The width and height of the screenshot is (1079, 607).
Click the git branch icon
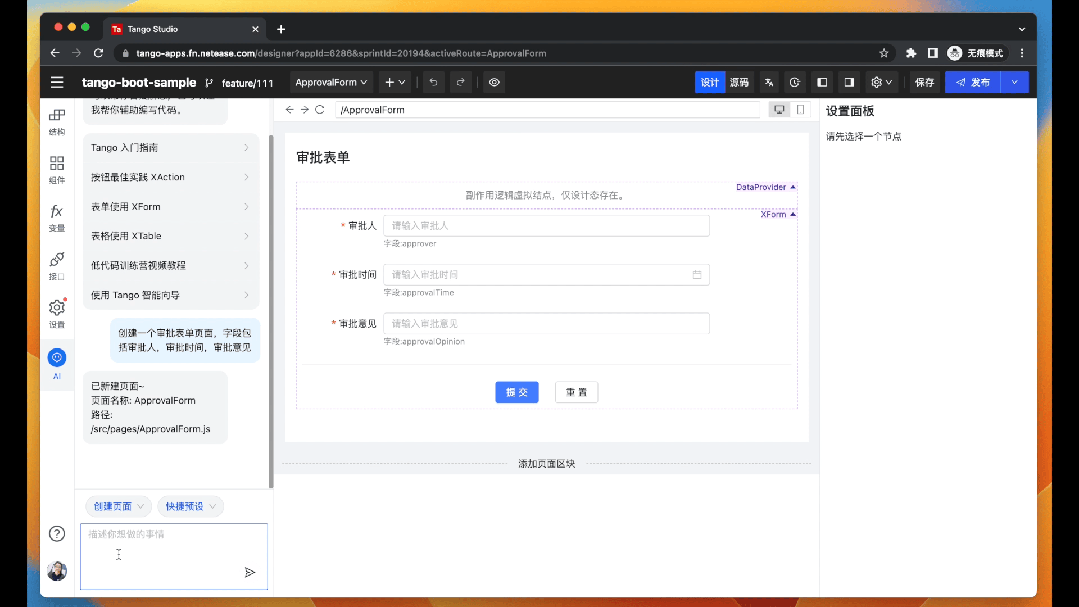[x=209, y=83]
